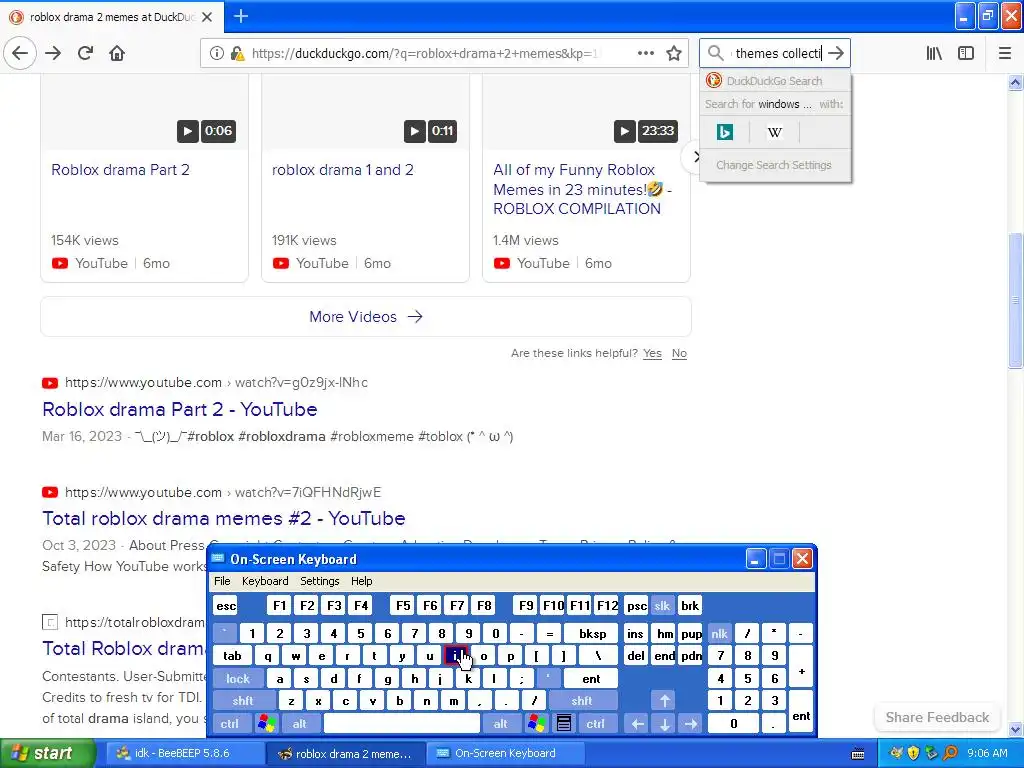Image resolution: width=1024 pixels, height=768 pixels.
Task: Click the Share Feedback button
Action: tap(937, 717)
